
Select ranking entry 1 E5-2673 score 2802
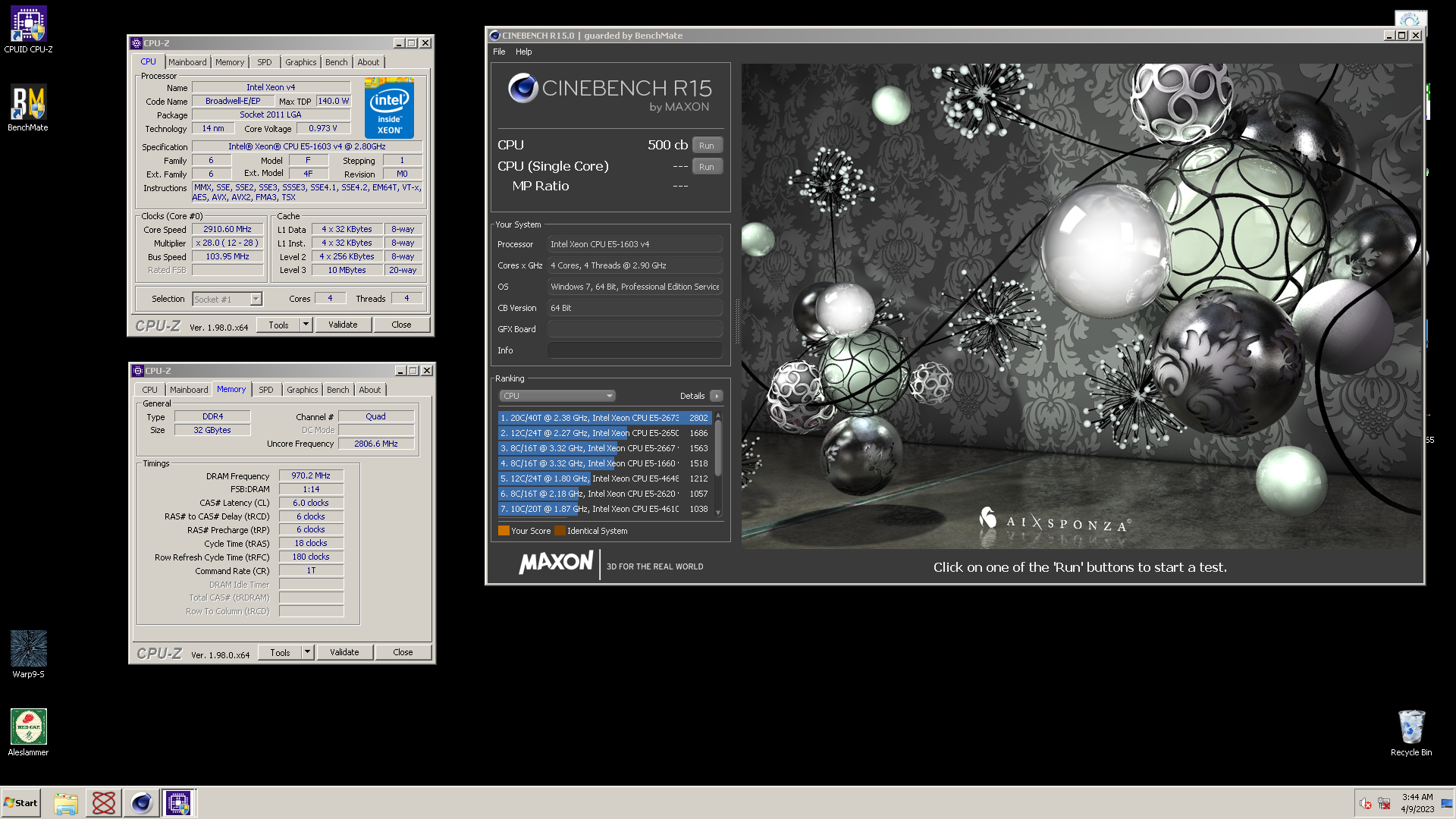pyautogui.click(x=604, y=418)
